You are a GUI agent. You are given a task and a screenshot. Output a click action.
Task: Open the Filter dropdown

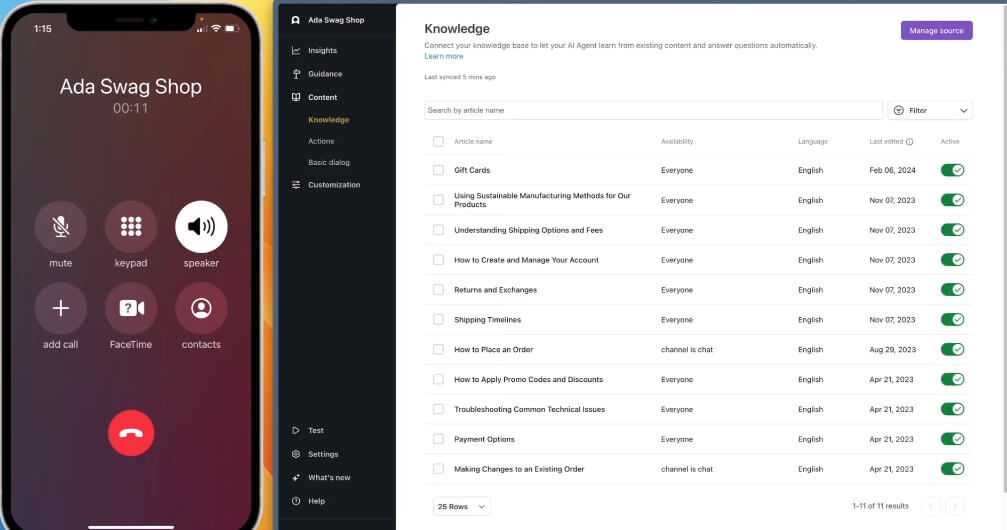[930, 111]
